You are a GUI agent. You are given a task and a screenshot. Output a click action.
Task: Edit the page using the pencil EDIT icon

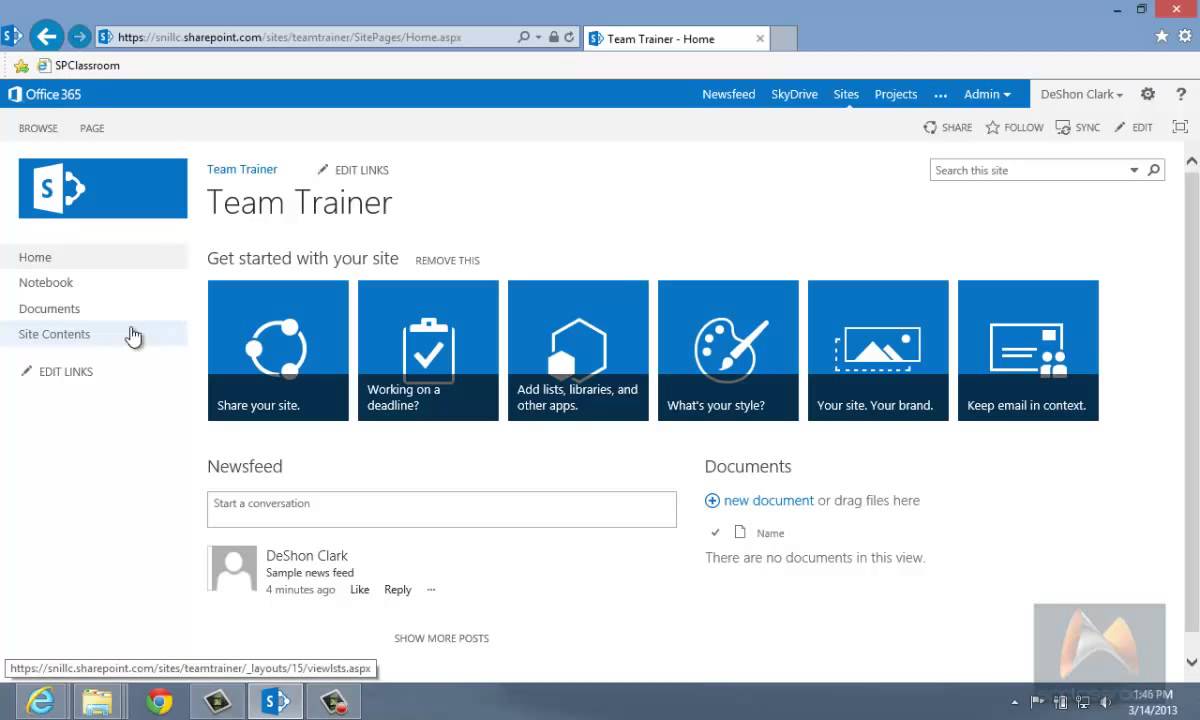tap(1135, 127)
